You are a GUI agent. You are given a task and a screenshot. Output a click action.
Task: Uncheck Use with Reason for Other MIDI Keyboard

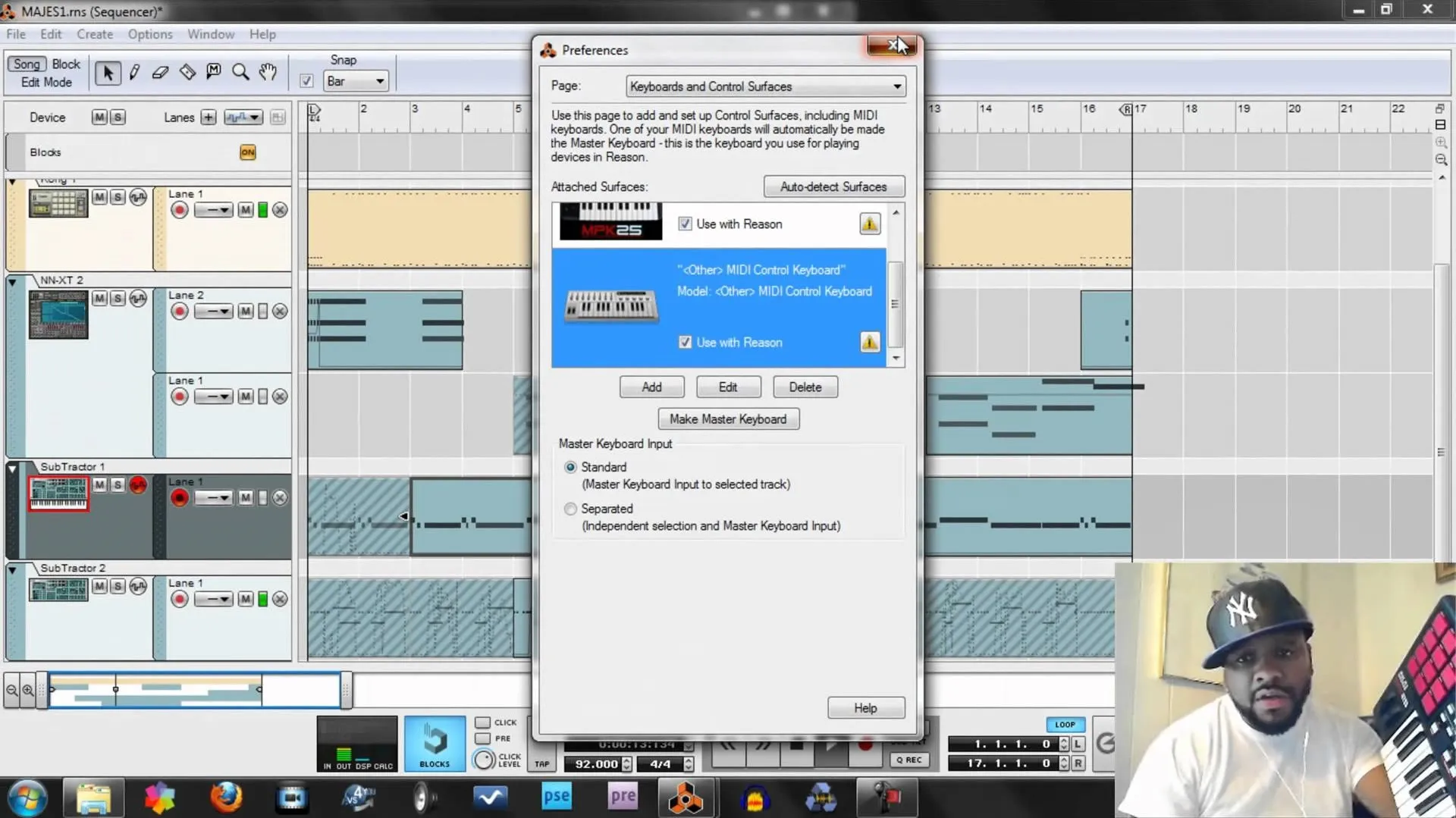(685, 342)
